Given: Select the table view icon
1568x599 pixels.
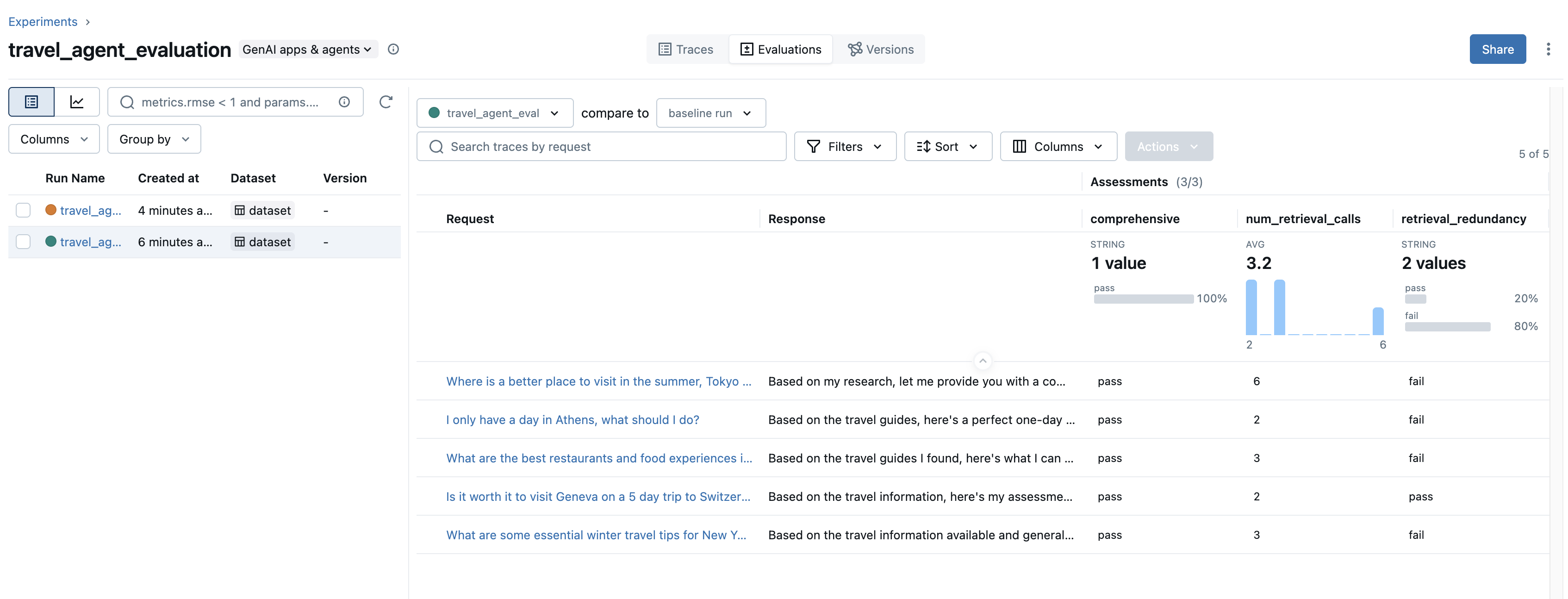Looking at the screenshot, I should [x=31, y=102].
